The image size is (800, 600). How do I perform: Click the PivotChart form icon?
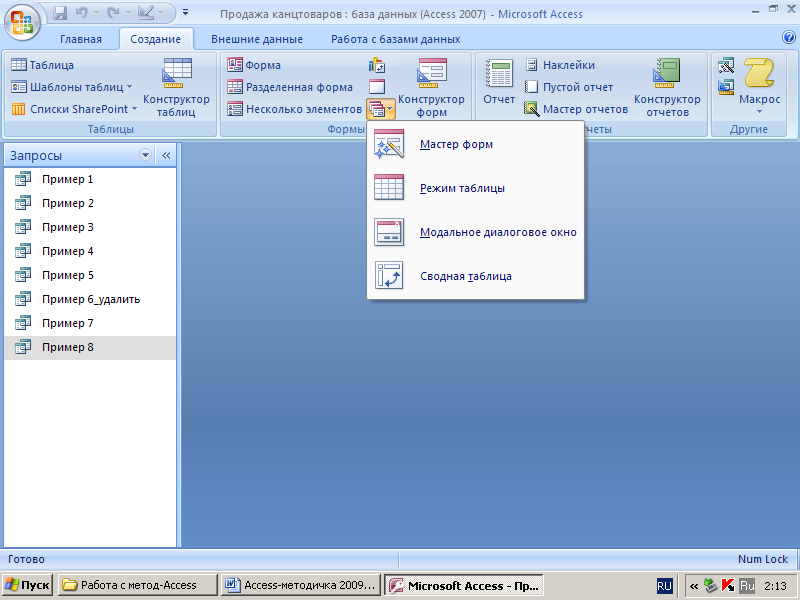[377, 65]
